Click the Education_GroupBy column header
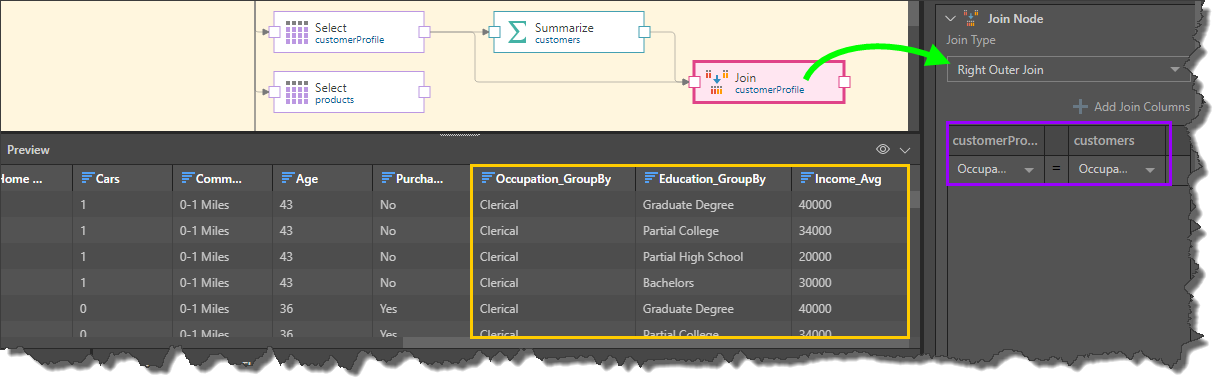The width and height of the screenshot is (1228, 392). [x=713, y=179]
